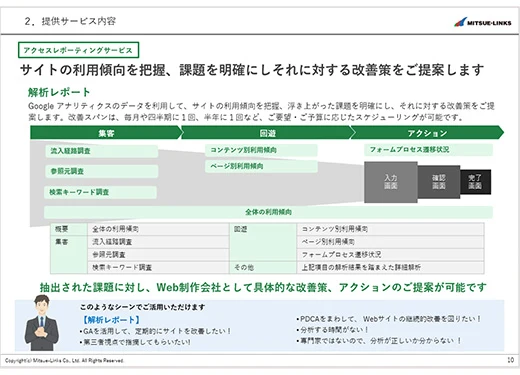Click the Mitsue-Links logo
This screenshot has height=375, width=520.
click(x=482, y=22)
